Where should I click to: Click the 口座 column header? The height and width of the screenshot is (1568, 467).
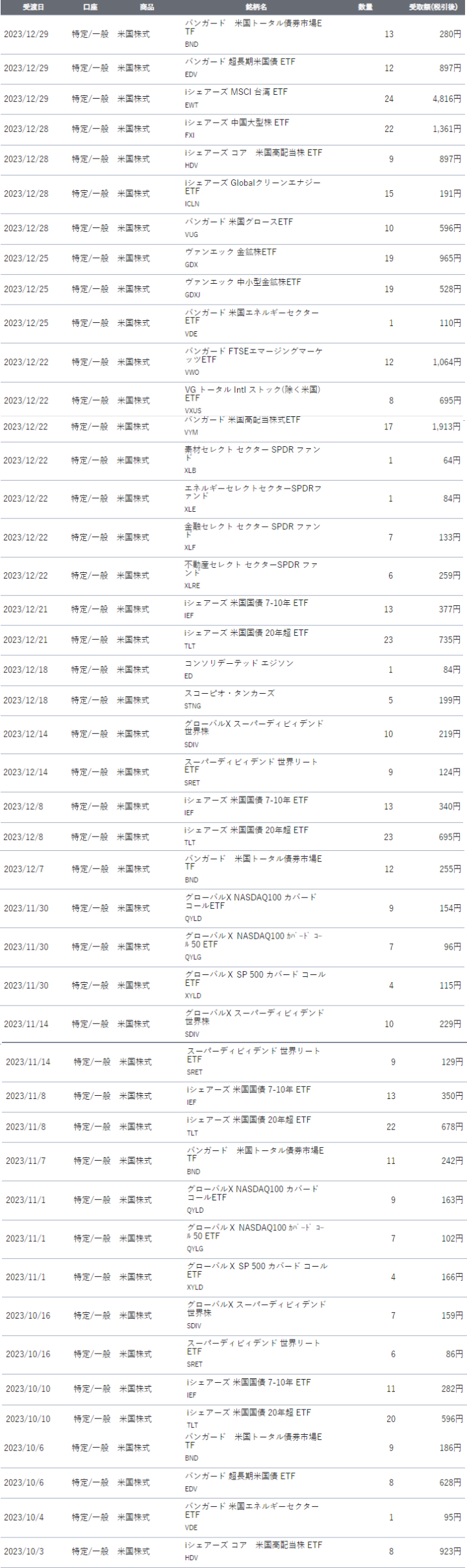90,7
